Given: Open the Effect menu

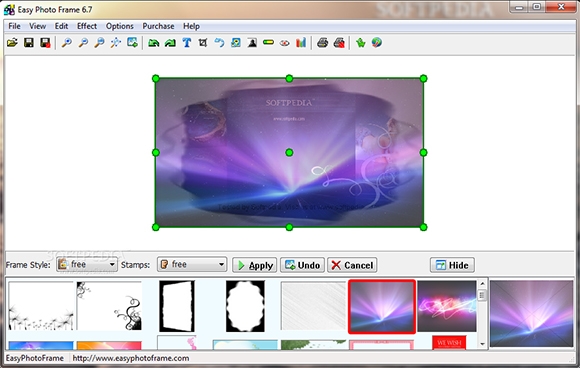Looking at the screenshot, I should click(87, 26).
